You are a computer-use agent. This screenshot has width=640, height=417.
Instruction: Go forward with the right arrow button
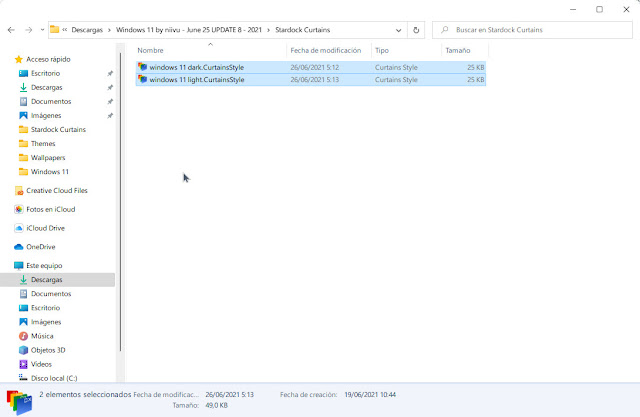(x=29, y=30)
